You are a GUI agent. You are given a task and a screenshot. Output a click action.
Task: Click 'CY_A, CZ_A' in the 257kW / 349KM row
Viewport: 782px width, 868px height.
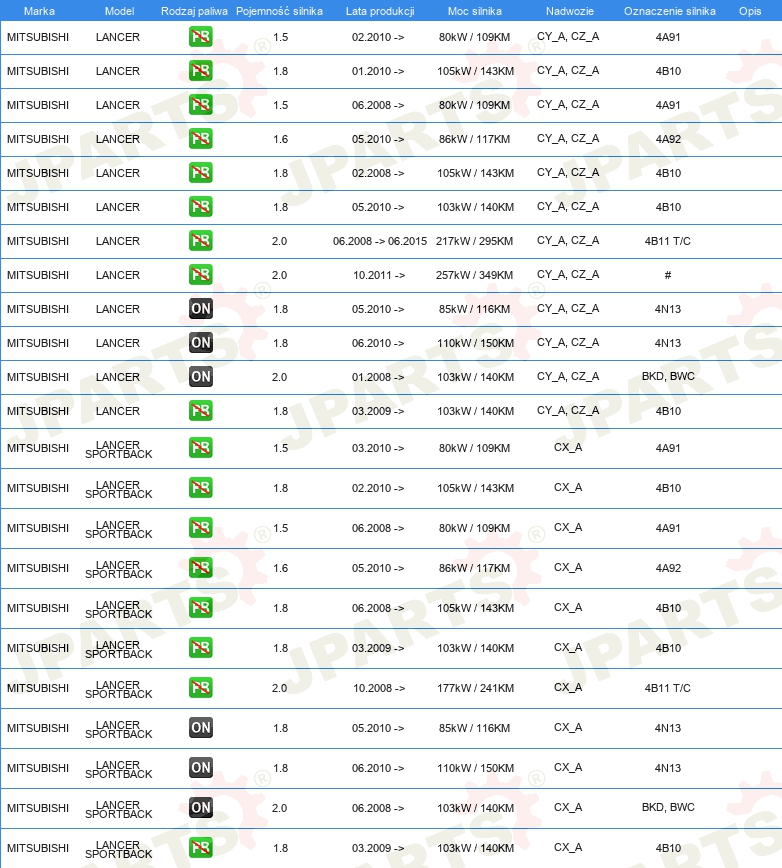coord(568,275)
